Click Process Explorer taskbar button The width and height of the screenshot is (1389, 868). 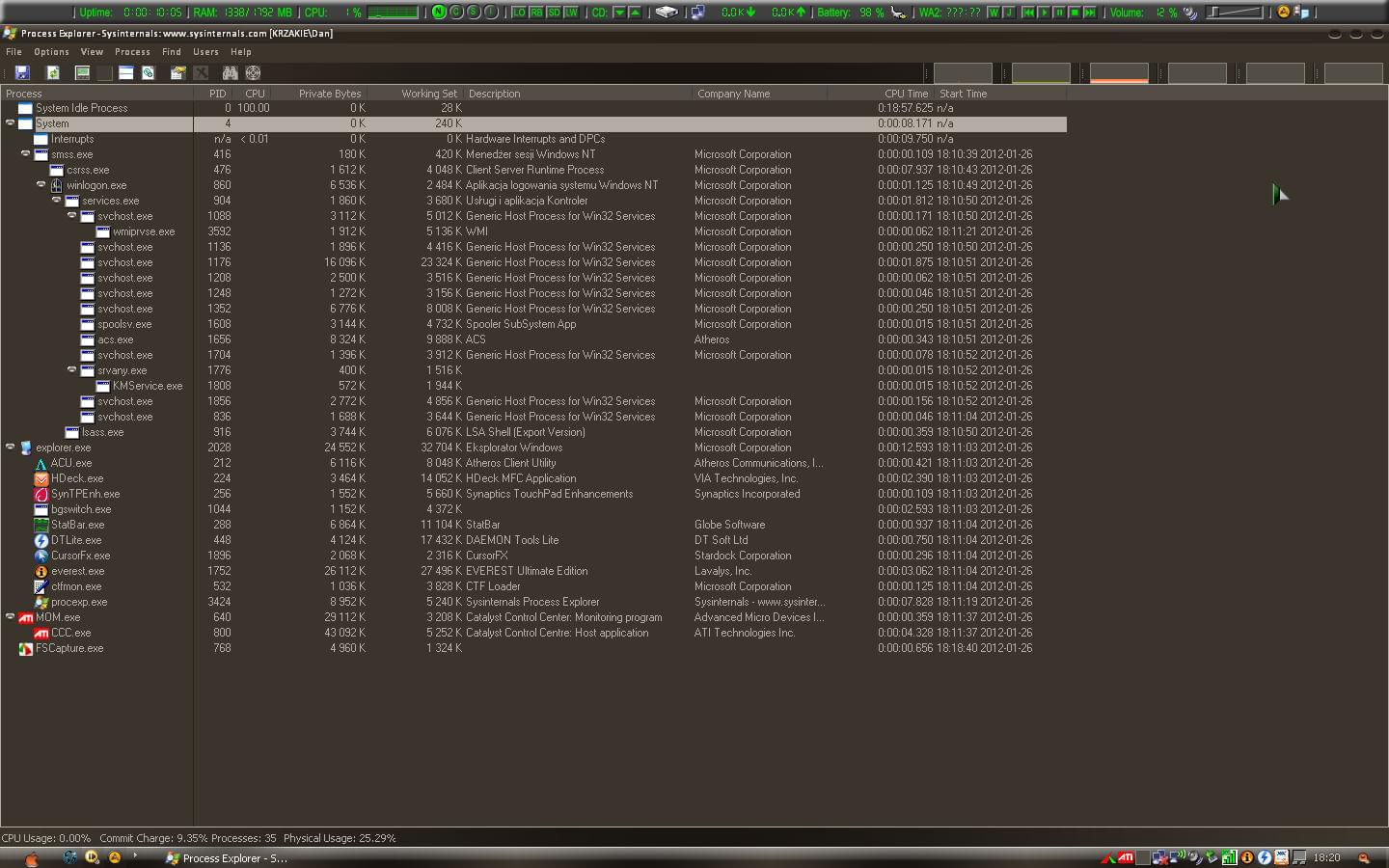tap(227, 857)
